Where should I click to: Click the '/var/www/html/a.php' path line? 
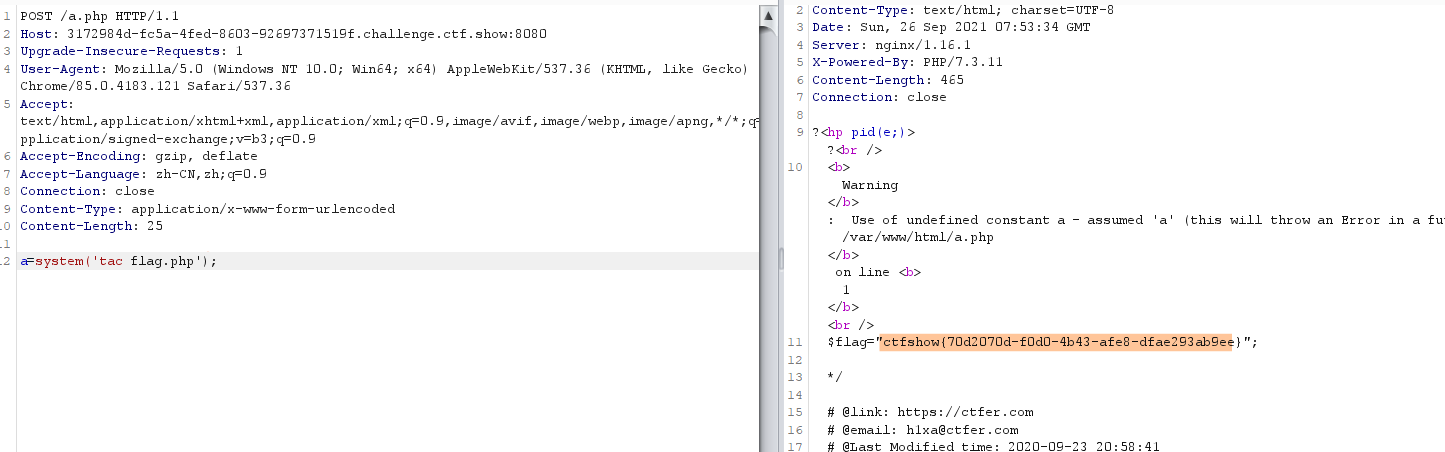[917, 237]
